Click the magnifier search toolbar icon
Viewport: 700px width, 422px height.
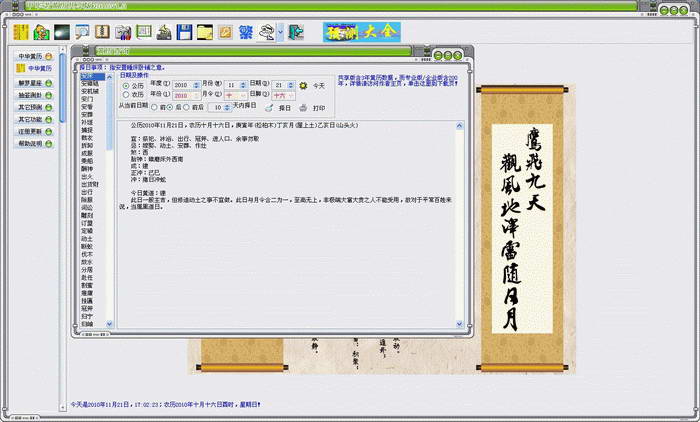click(82, 32)
